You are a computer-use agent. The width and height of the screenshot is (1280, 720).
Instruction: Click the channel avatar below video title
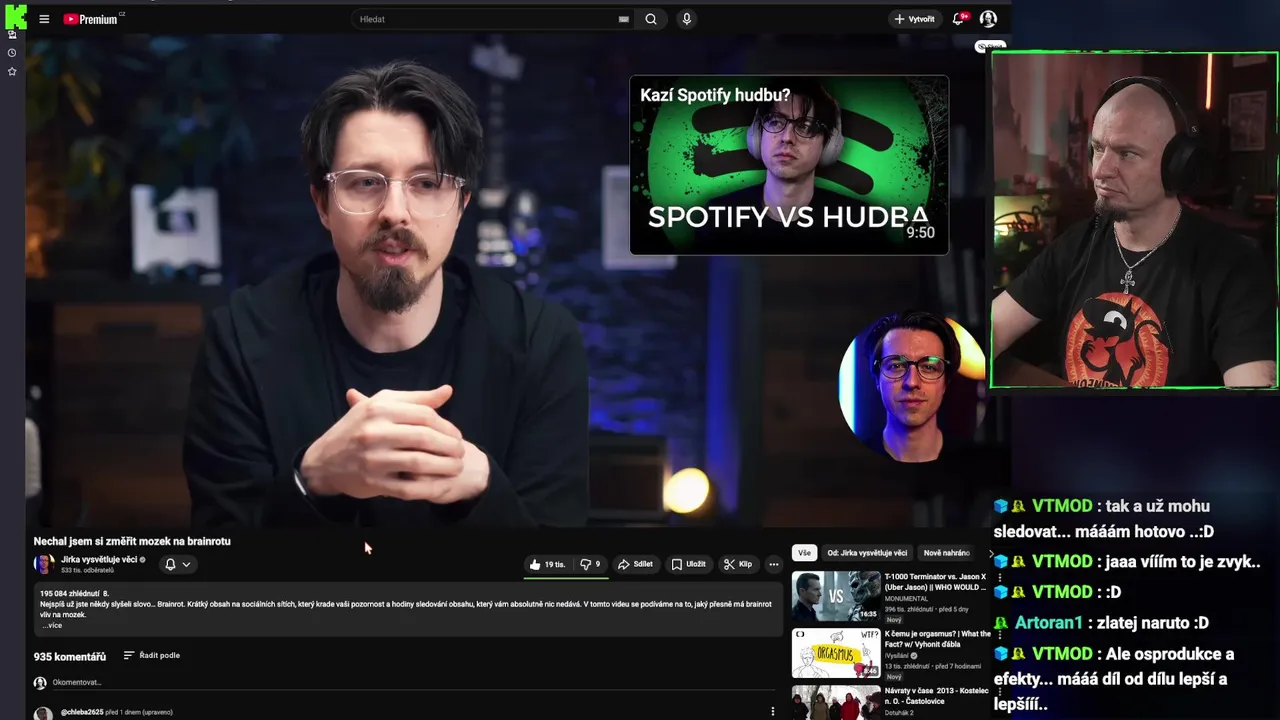[44, 564]
